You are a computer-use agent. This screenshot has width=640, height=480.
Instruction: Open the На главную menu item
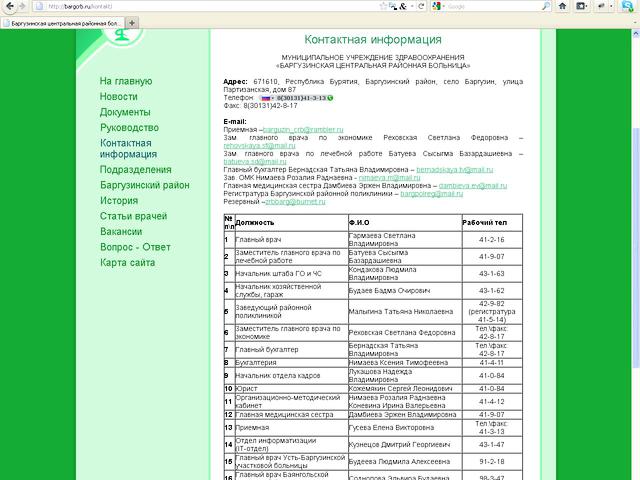click(x=126, y=81)
